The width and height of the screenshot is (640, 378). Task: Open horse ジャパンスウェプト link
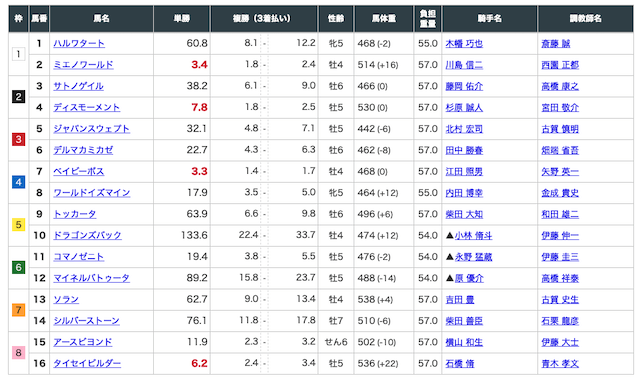click(x=91, y=129)
